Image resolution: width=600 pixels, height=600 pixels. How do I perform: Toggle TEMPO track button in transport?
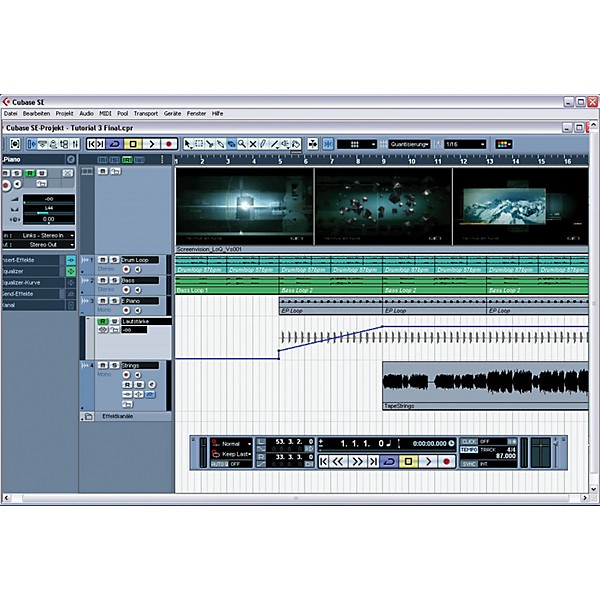pos(469,450)
